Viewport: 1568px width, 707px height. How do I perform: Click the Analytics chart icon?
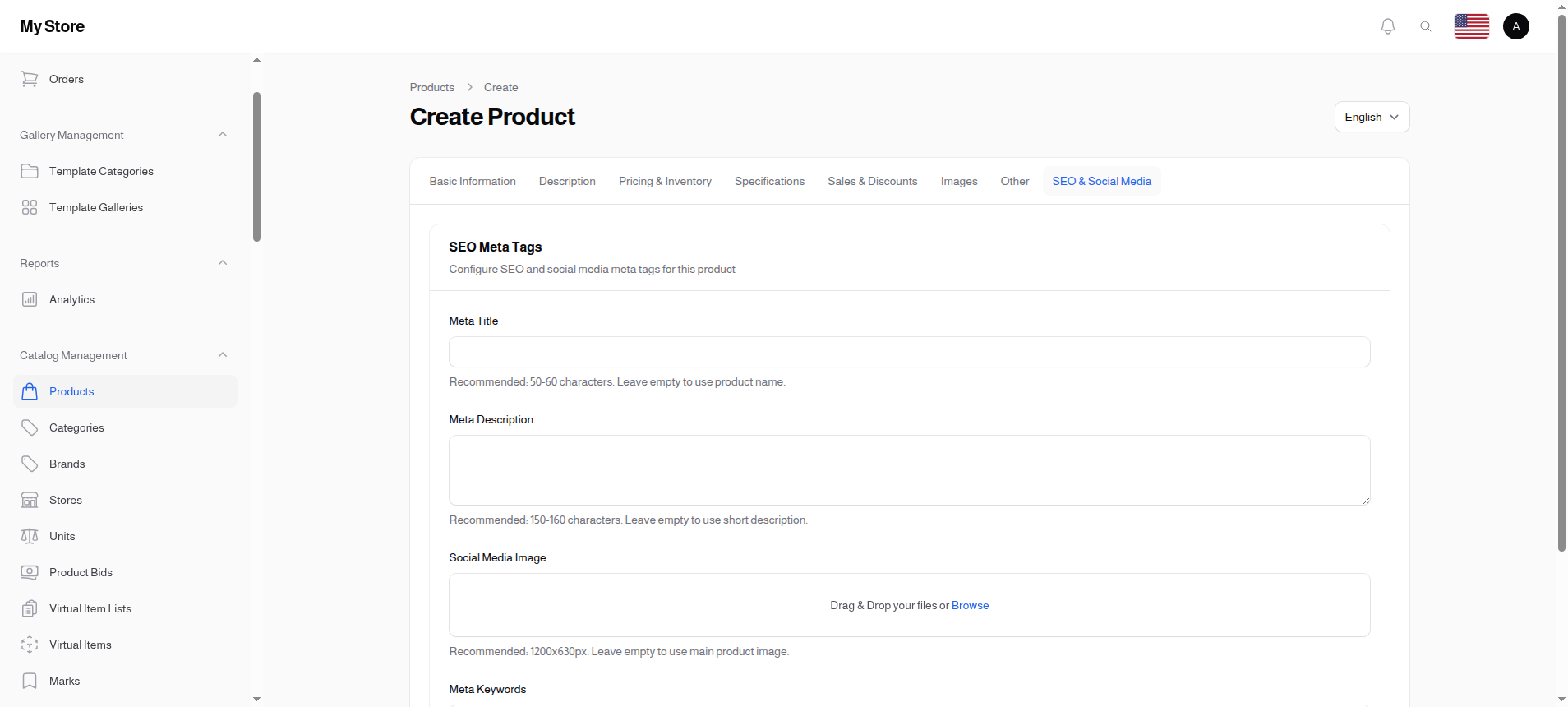coord(30,299)
